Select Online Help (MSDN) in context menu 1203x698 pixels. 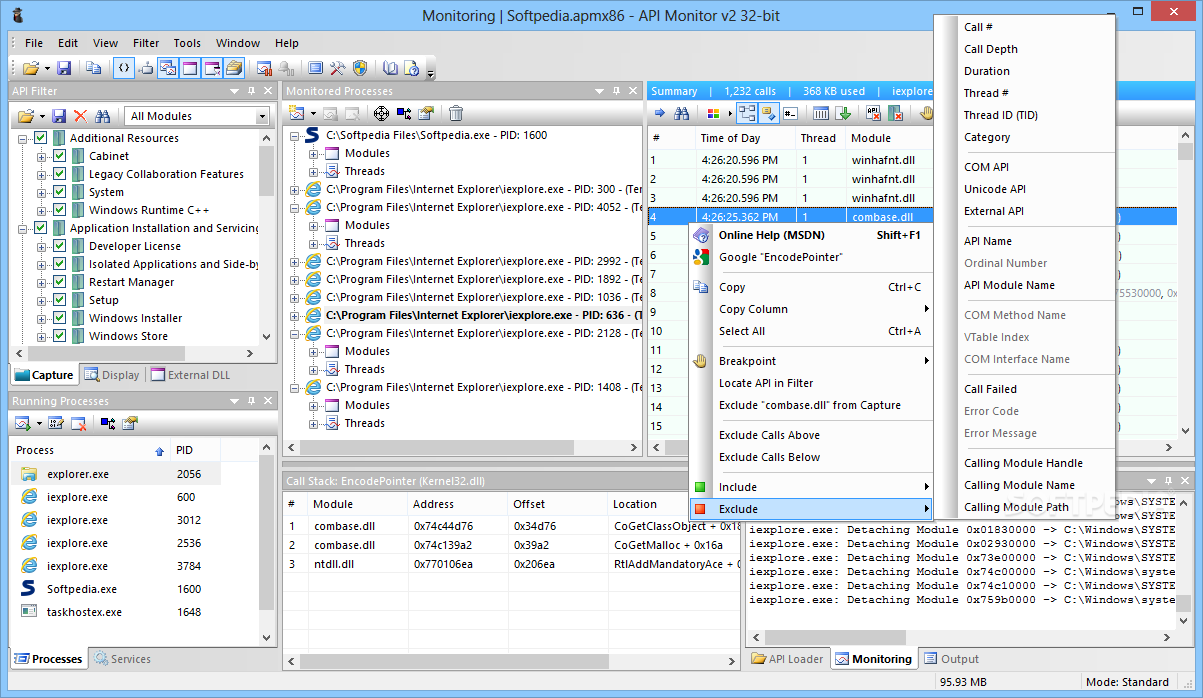point(811,235)
